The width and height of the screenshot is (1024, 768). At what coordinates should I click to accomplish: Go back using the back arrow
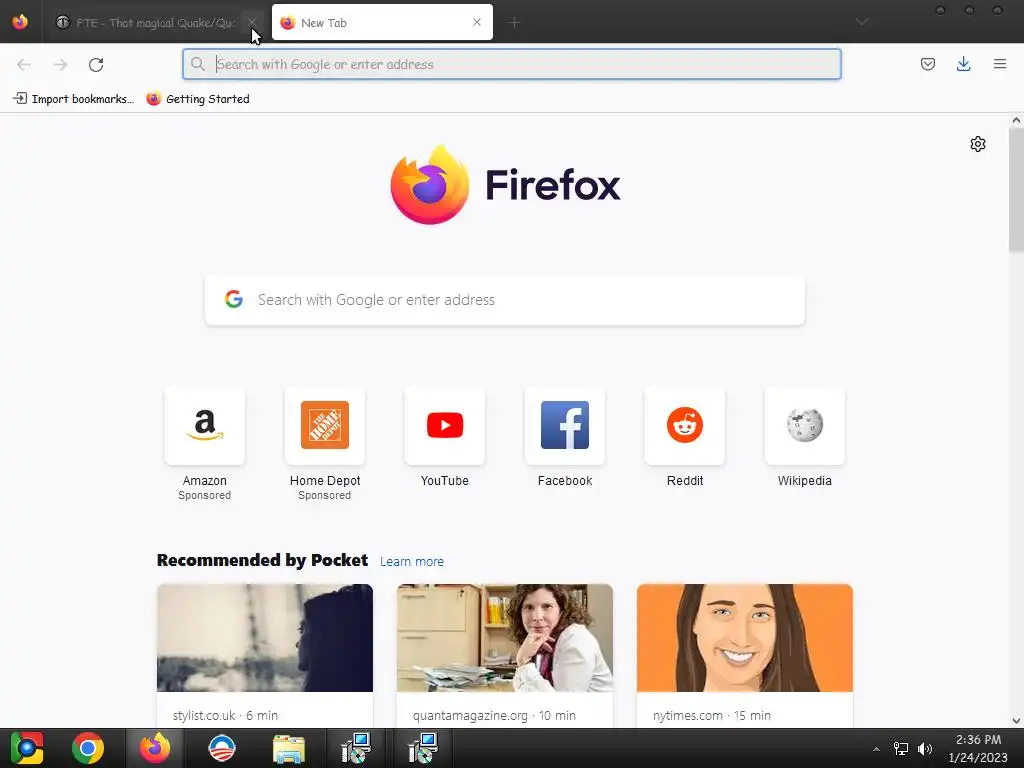coord(24,65)
